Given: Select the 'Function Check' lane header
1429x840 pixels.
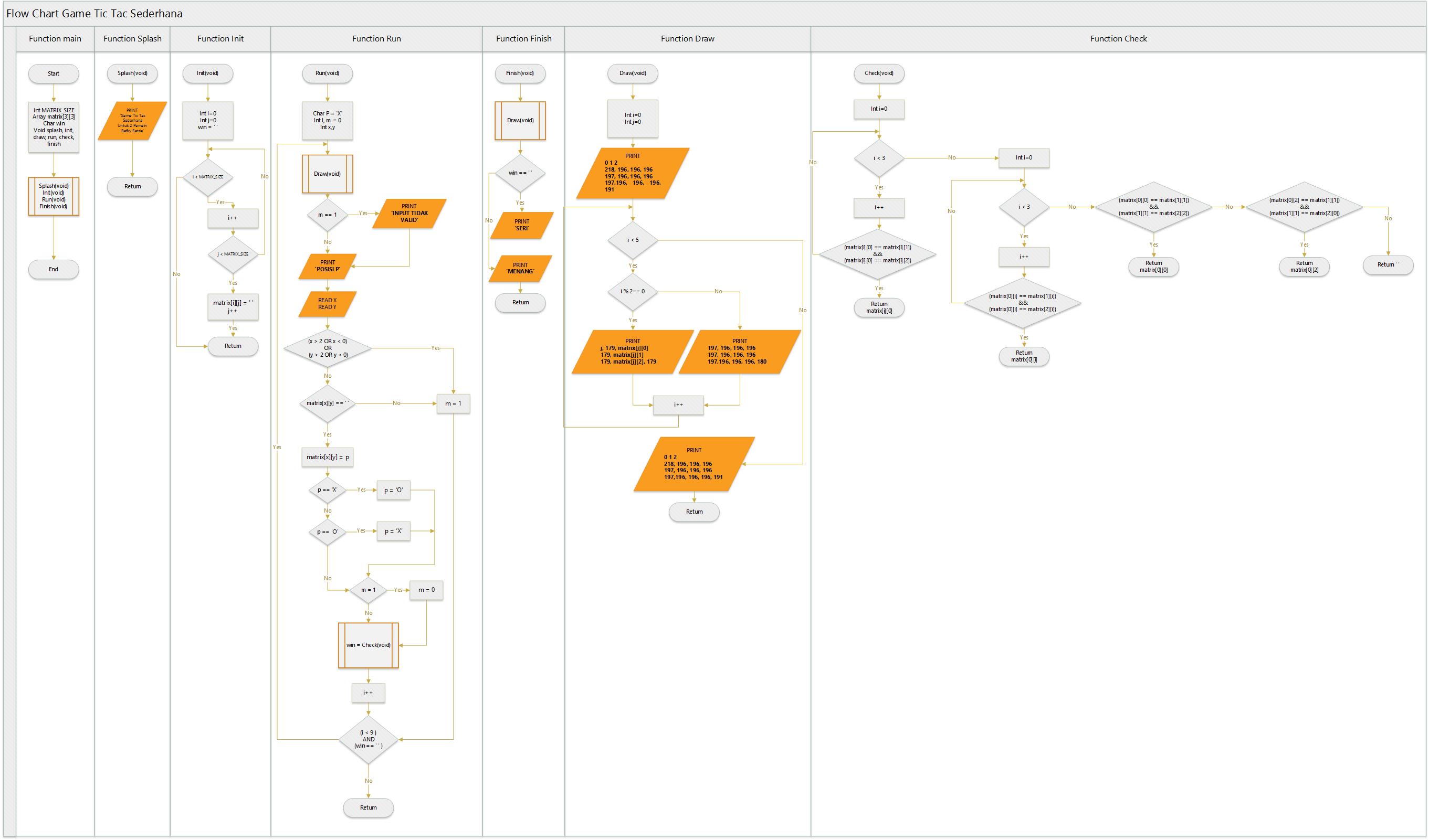Looking at the screenshot, I should [1118, 38].
